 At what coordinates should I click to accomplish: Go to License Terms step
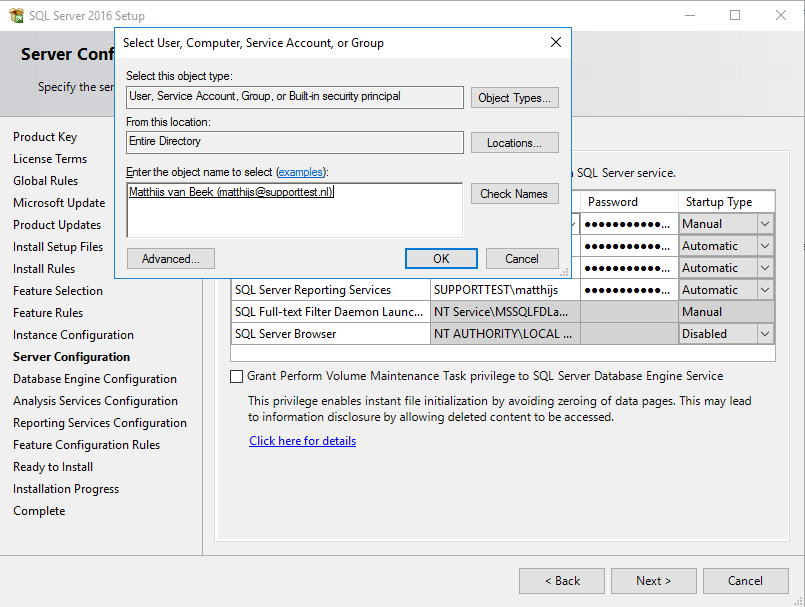pos(50,159)
